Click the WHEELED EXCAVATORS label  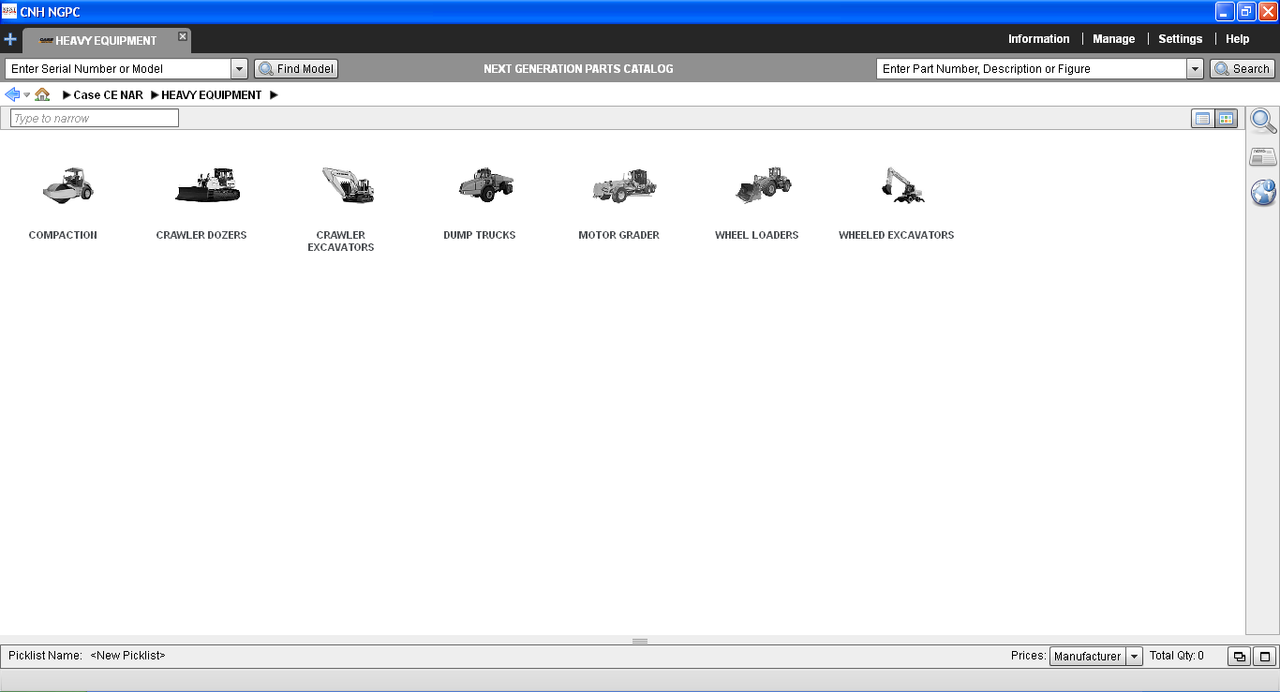pos(896,235)
